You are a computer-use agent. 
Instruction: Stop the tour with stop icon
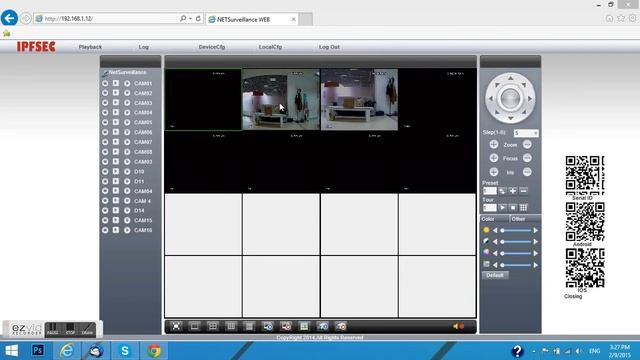(x=513, y=208)
